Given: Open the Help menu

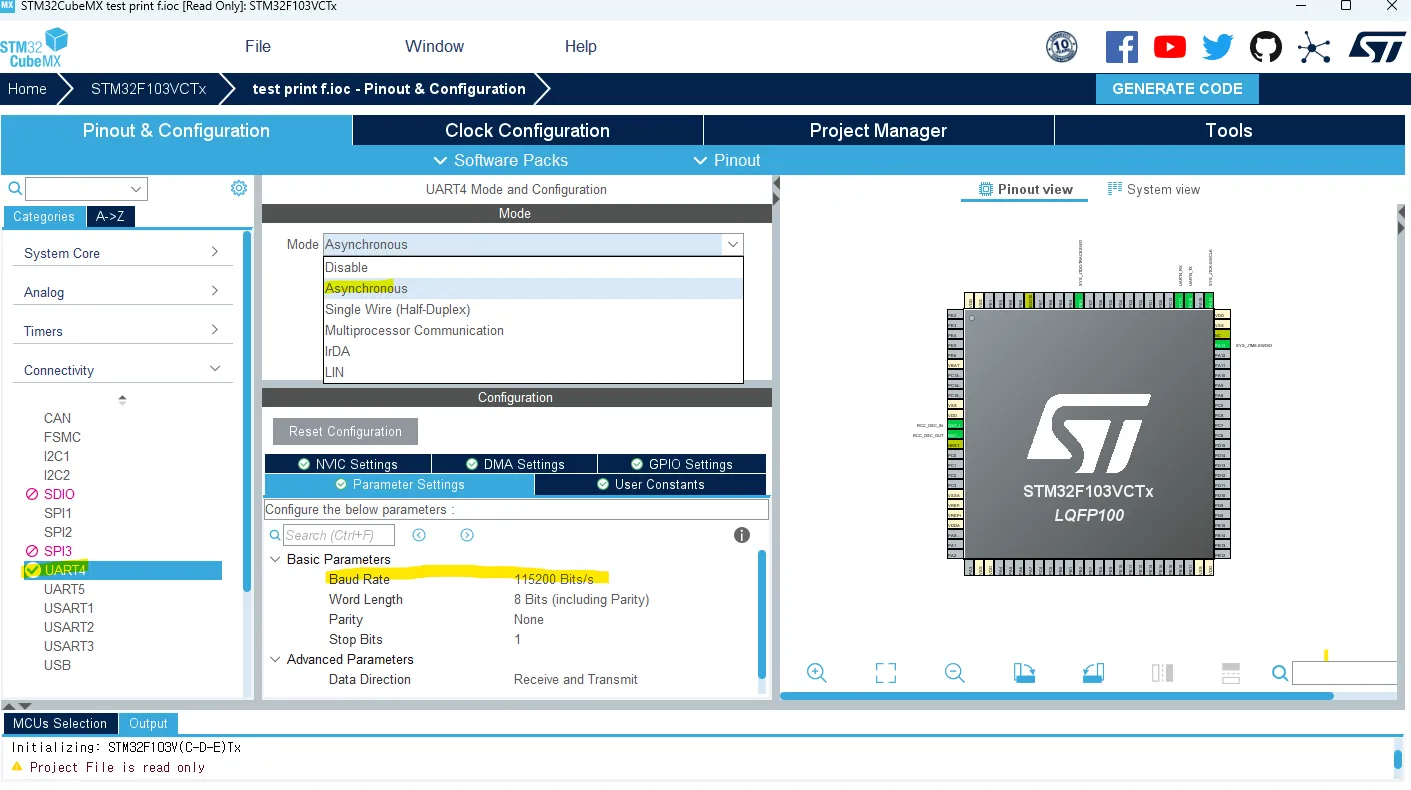Looking at the screenshot, I should (x=580, y=46).
